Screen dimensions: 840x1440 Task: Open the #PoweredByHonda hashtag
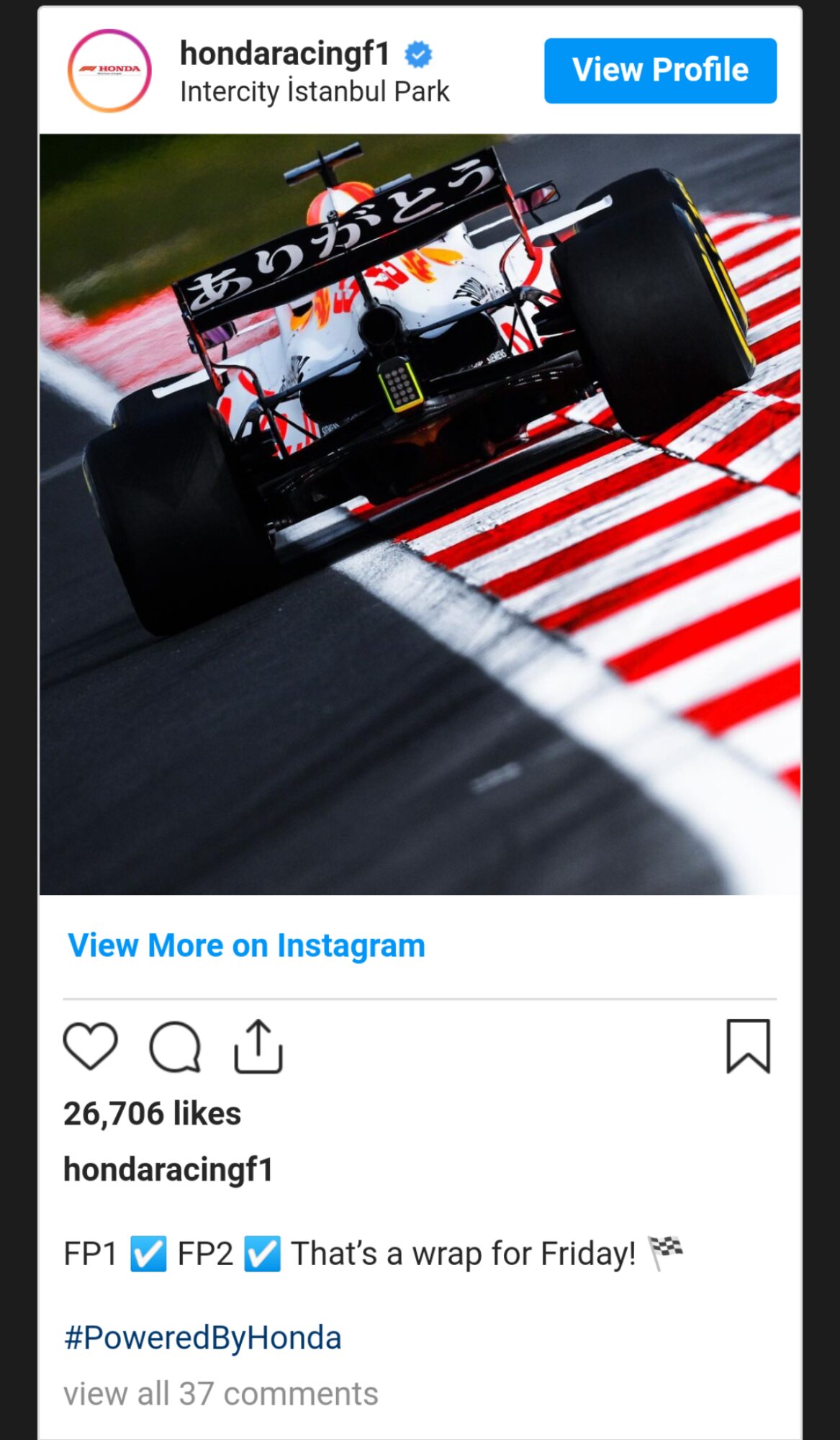[x=202, y=1338]
